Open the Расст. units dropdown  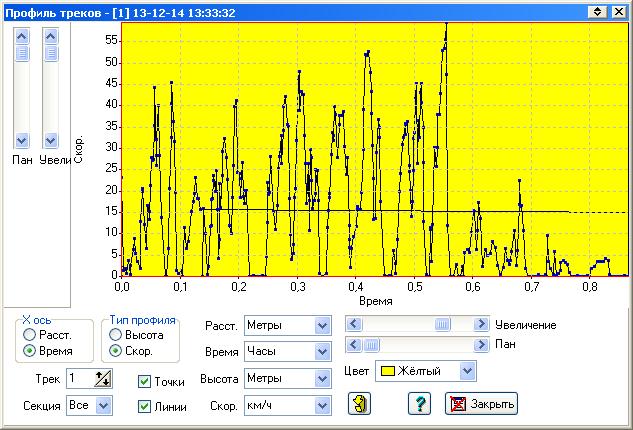click(321, 325)
